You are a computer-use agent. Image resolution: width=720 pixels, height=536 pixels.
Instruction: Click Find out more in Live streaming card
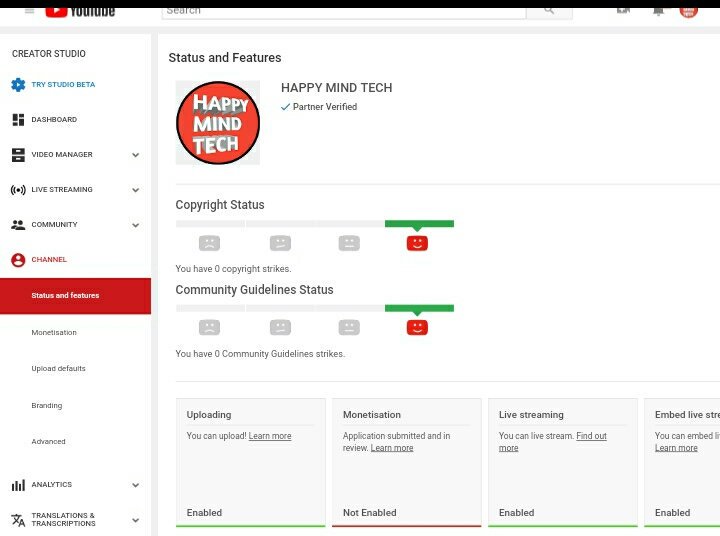point(591,436)
